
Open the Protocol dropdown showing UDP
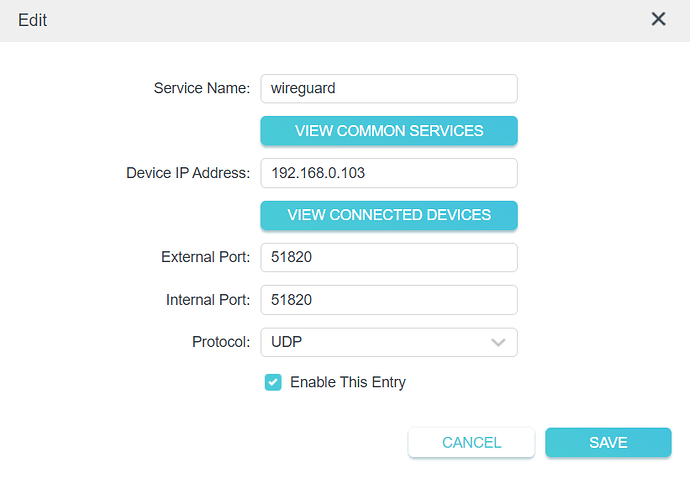point(388,342)
